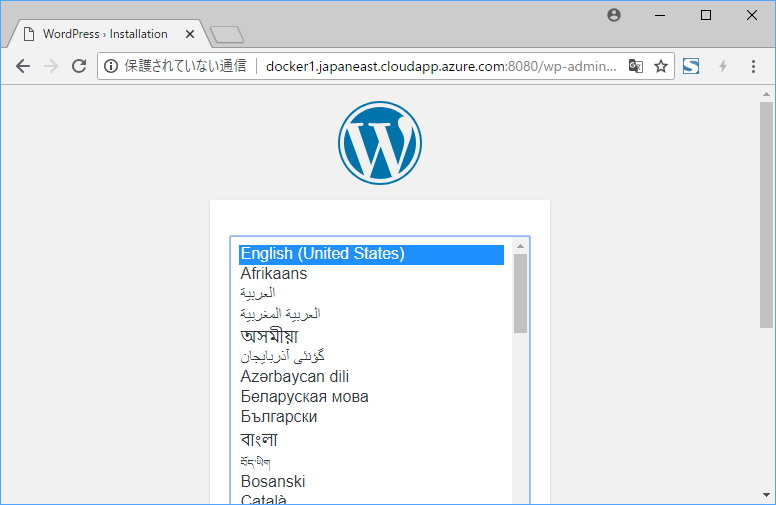Viewport: 776px width, 505px height.
Task: Select Azərbaycan dili in the list
Action: click(x=372, y=377)
